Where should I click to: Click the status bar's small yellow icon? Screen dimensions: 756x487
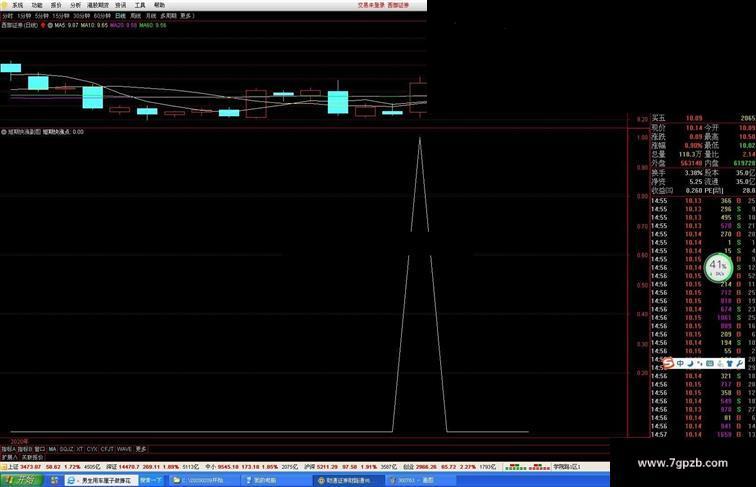pyautogui.click(x=3, y=467)
